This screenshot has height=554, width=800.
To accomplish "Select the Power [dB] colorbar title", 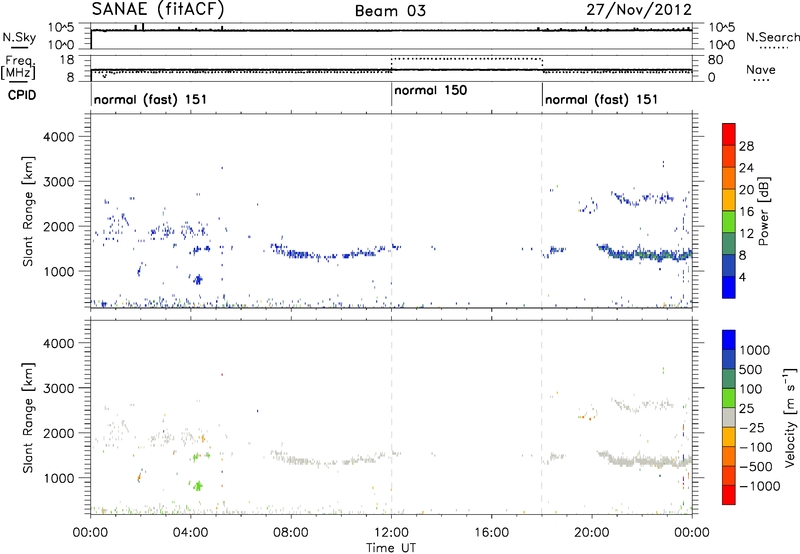I will (x=763, y=211).
